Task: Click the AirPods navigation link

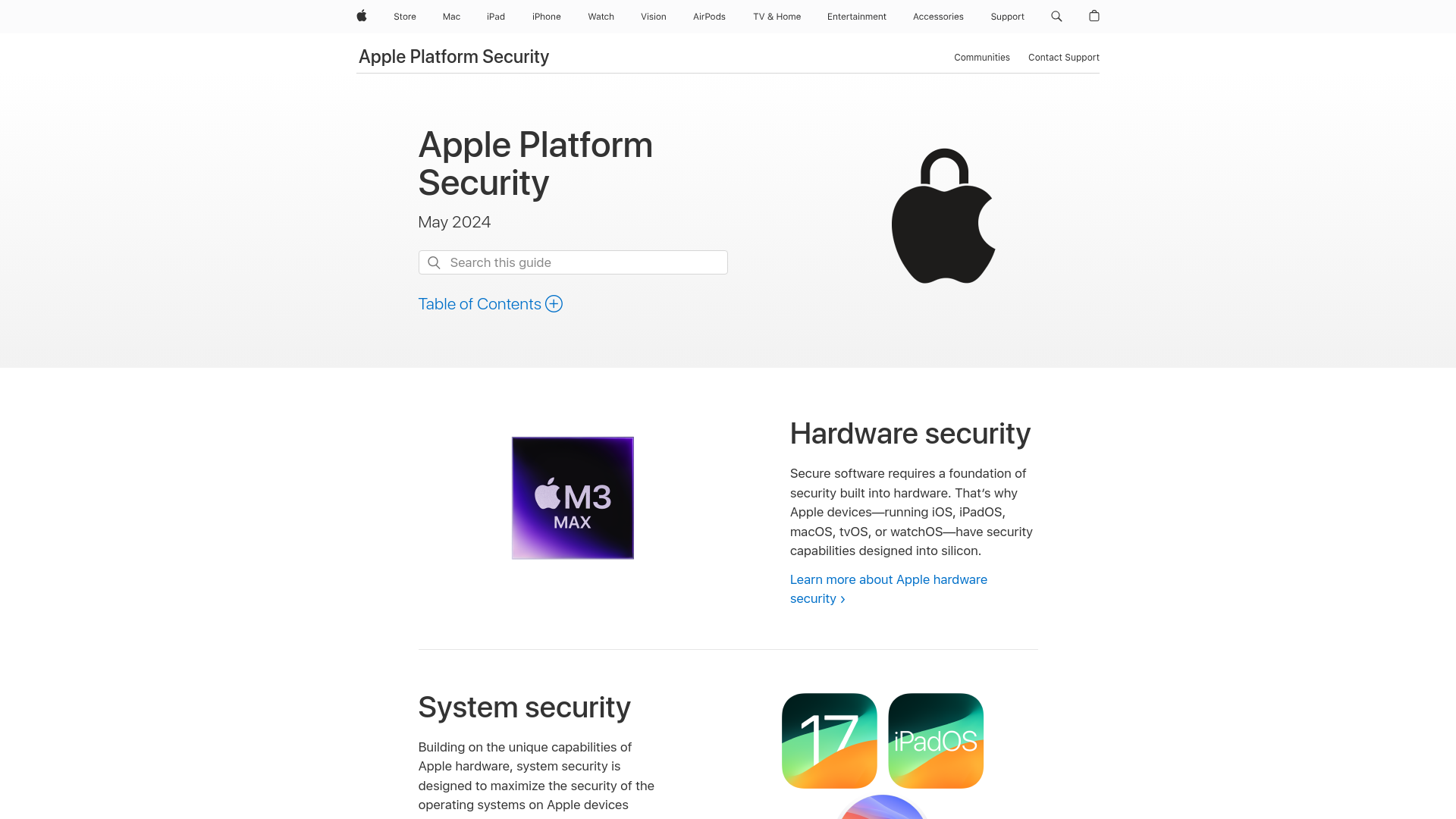Action: [x=710, y=16]
